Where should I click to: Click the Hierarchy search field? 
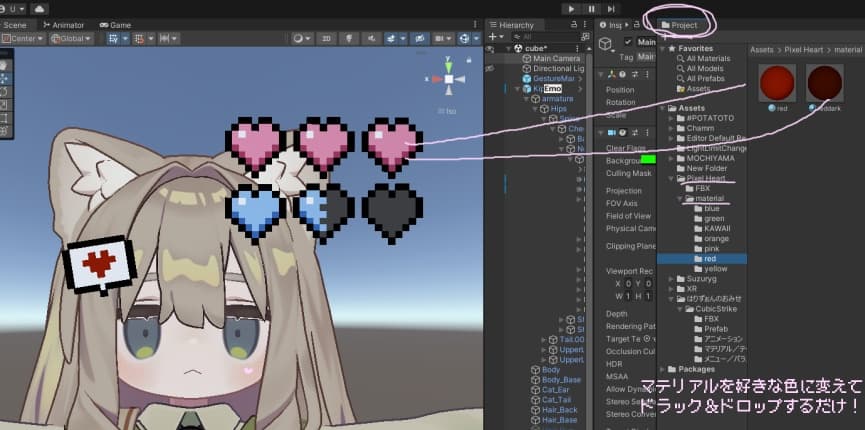coord(546,37)
